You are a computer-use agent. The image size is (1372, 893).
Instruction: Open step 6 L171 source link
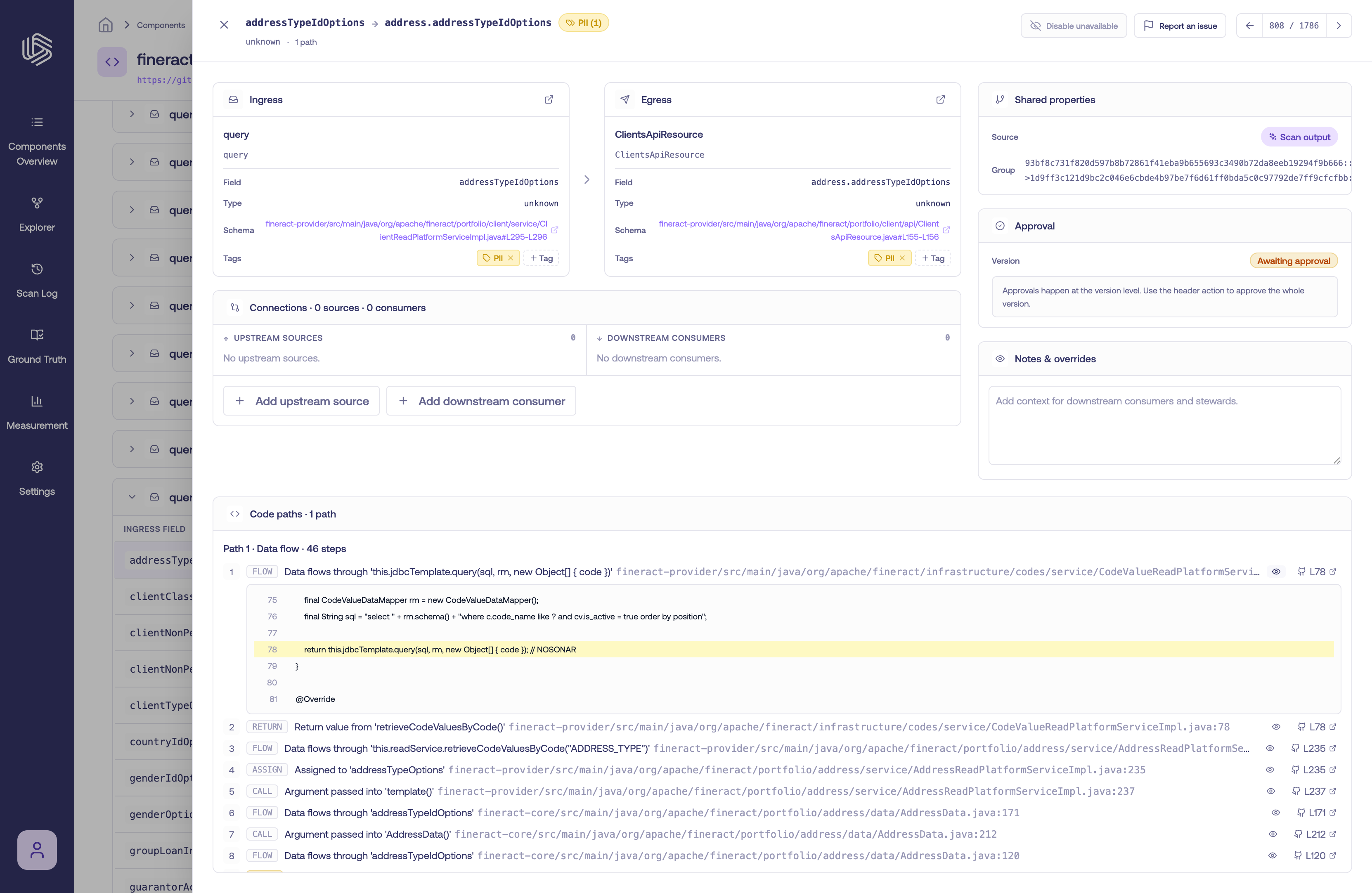click(x=1317, y=813)
